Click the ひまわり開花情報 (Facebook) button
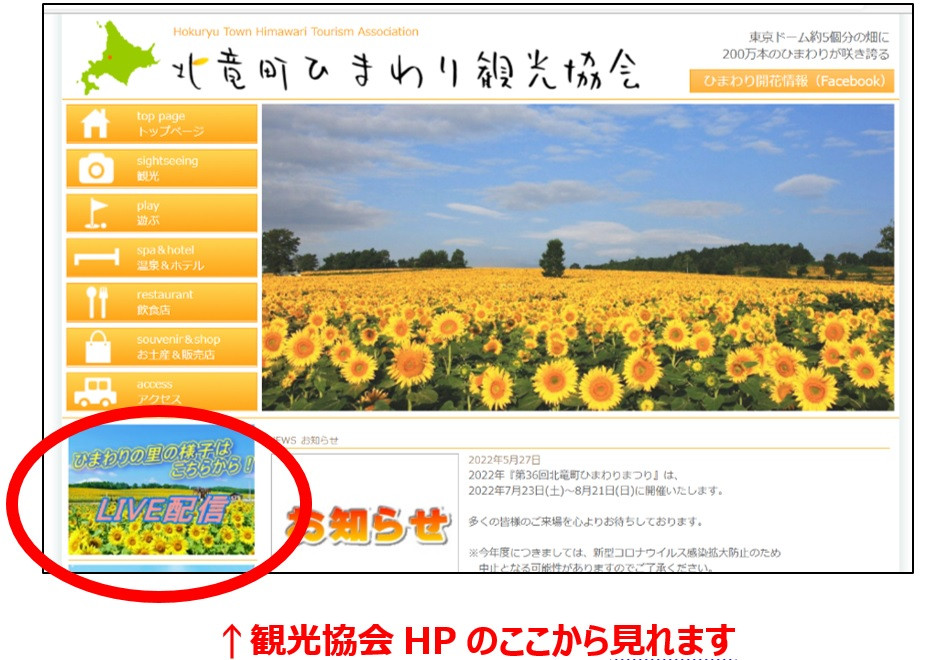 click(791, 81)
